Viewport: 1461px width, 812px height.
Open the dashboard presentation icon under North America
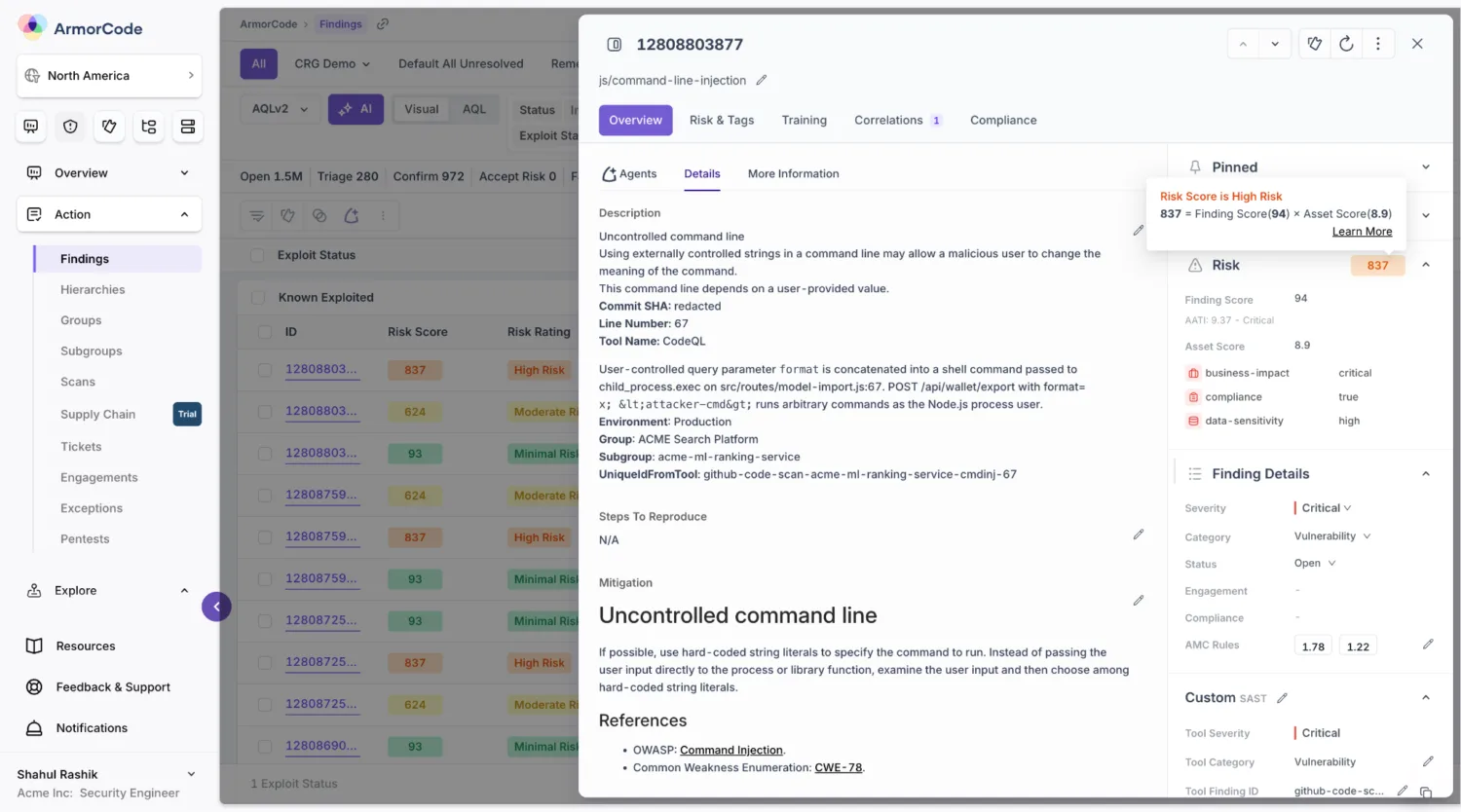click(31, 127)
